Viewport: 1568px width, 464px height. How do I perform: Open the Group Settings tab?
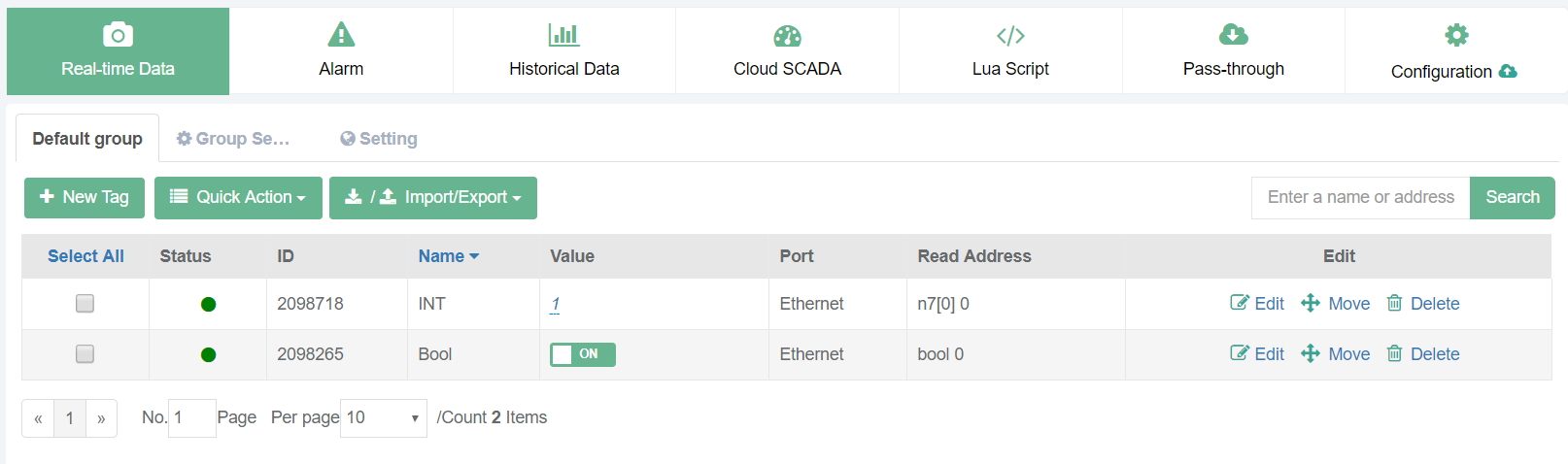(233, 139)
